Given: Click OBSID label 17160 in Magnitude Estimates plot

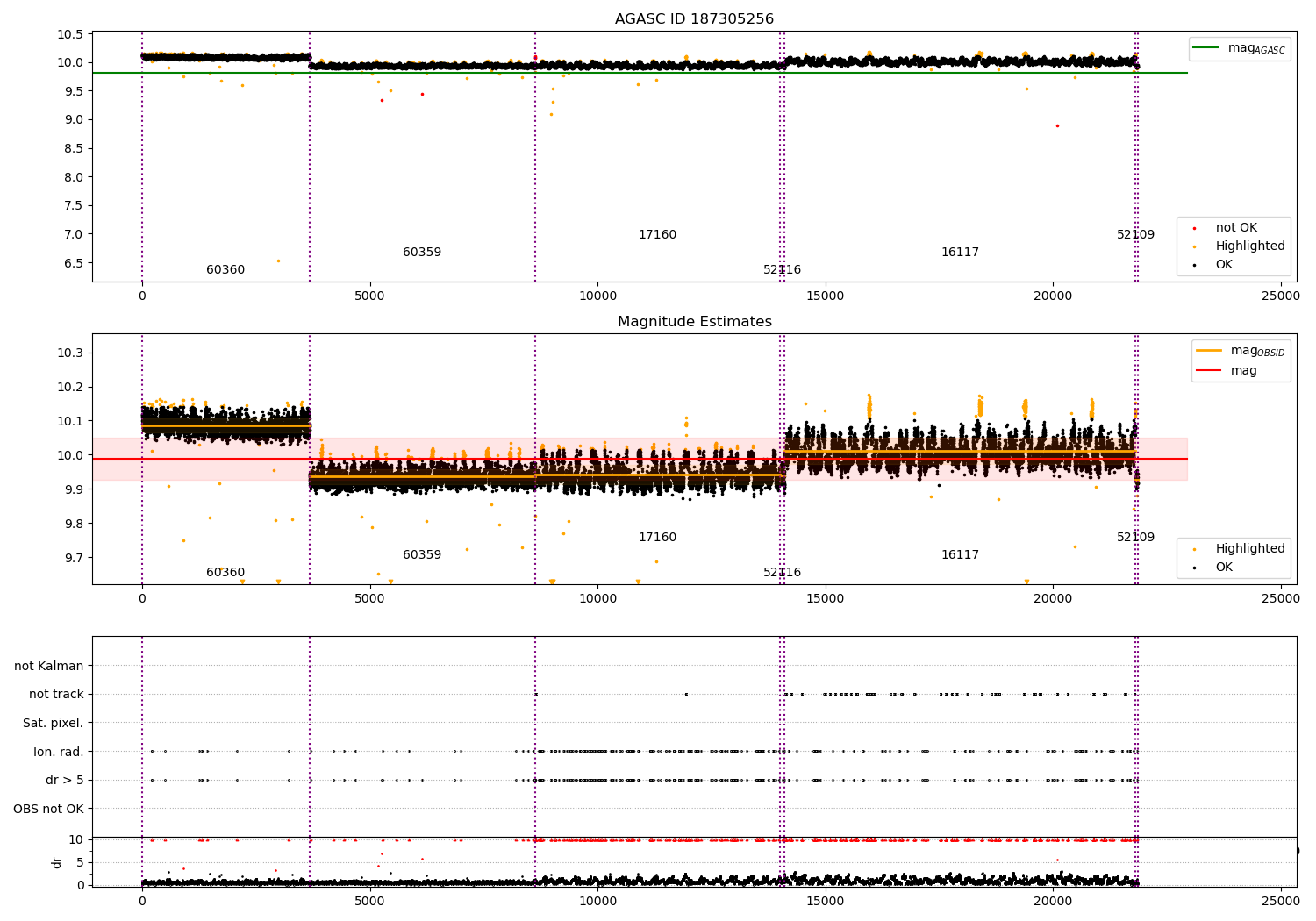Looking at the screenshot, I should [x=657, y=538].
